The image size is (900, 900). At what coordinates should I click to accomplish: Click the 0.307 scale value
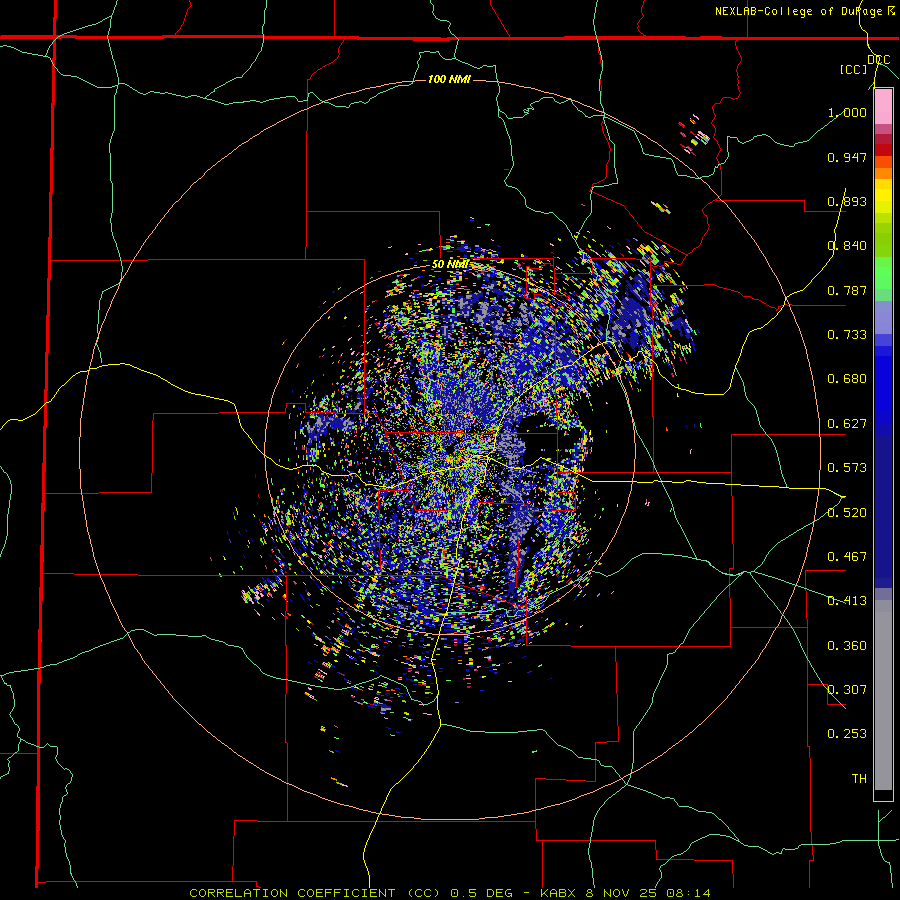[847, 690]
